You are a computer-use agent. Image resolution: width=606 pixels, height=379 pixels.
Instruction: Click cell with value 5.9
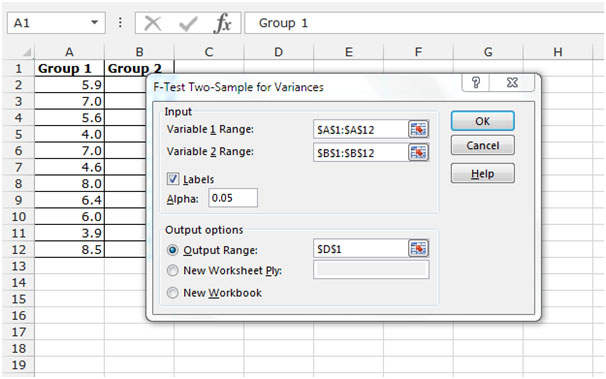pyautogui.click(x=70, y=85)
